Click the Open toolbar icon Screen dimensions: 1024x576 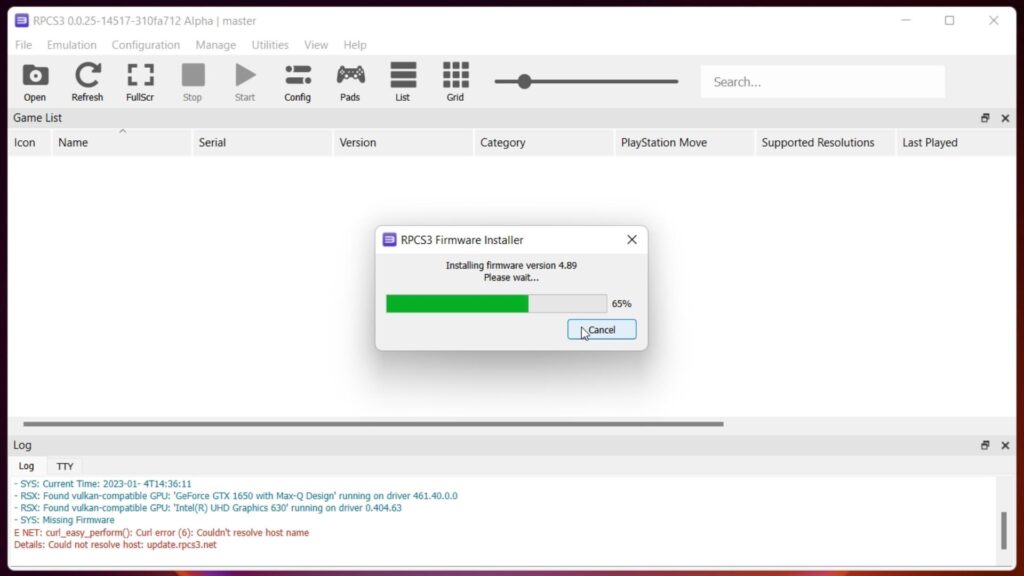click(x=35, y=82)
